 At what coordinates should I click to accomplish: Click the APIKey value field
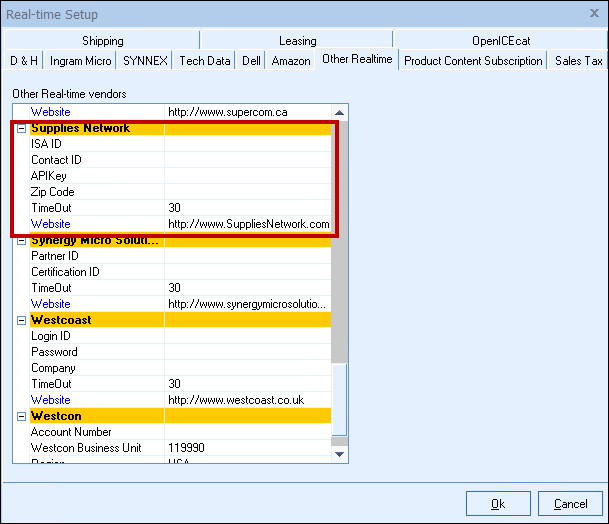[x=248, y=176]
